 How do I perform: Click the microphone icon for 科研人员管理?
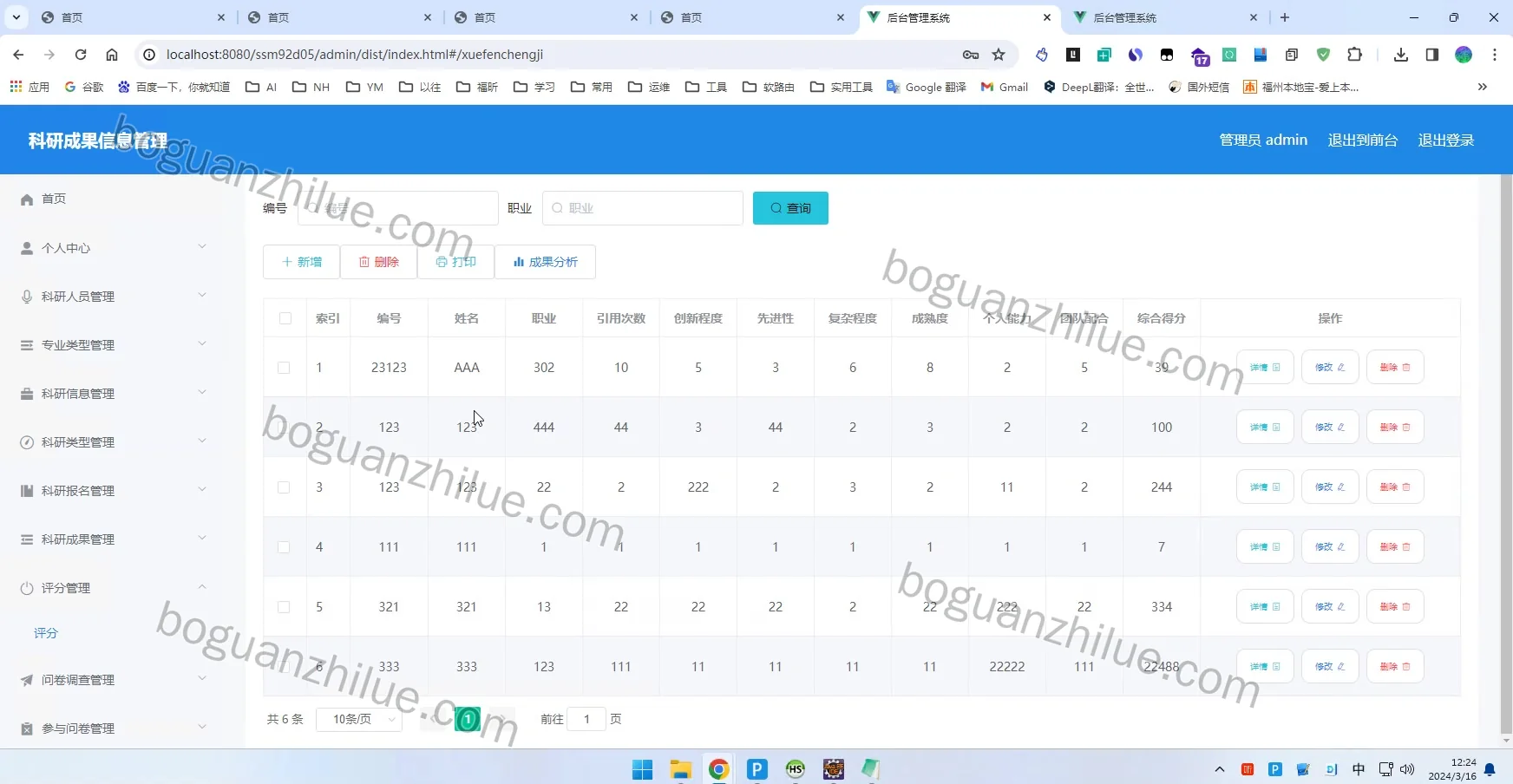pyautogui.click(x=27, y=297)
